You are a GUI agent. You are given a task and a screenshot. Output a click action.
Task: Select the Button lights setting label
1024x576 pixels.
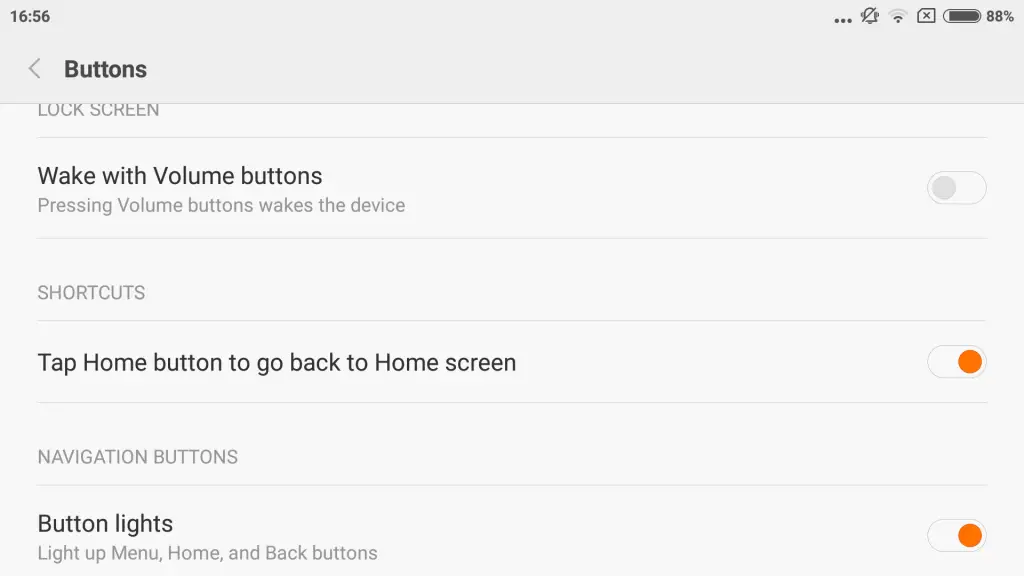pyautogui.click(x=105, y=524)
